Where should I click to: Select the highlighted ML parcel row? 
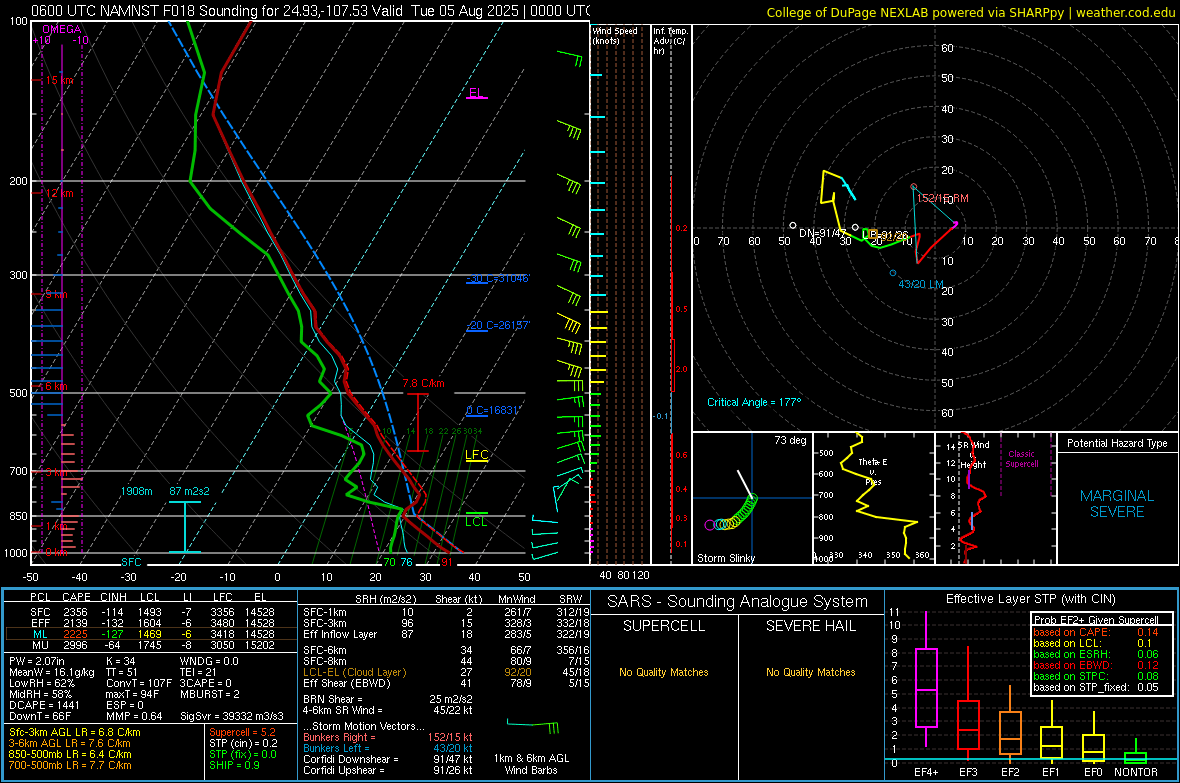click(x=152, y=634)
